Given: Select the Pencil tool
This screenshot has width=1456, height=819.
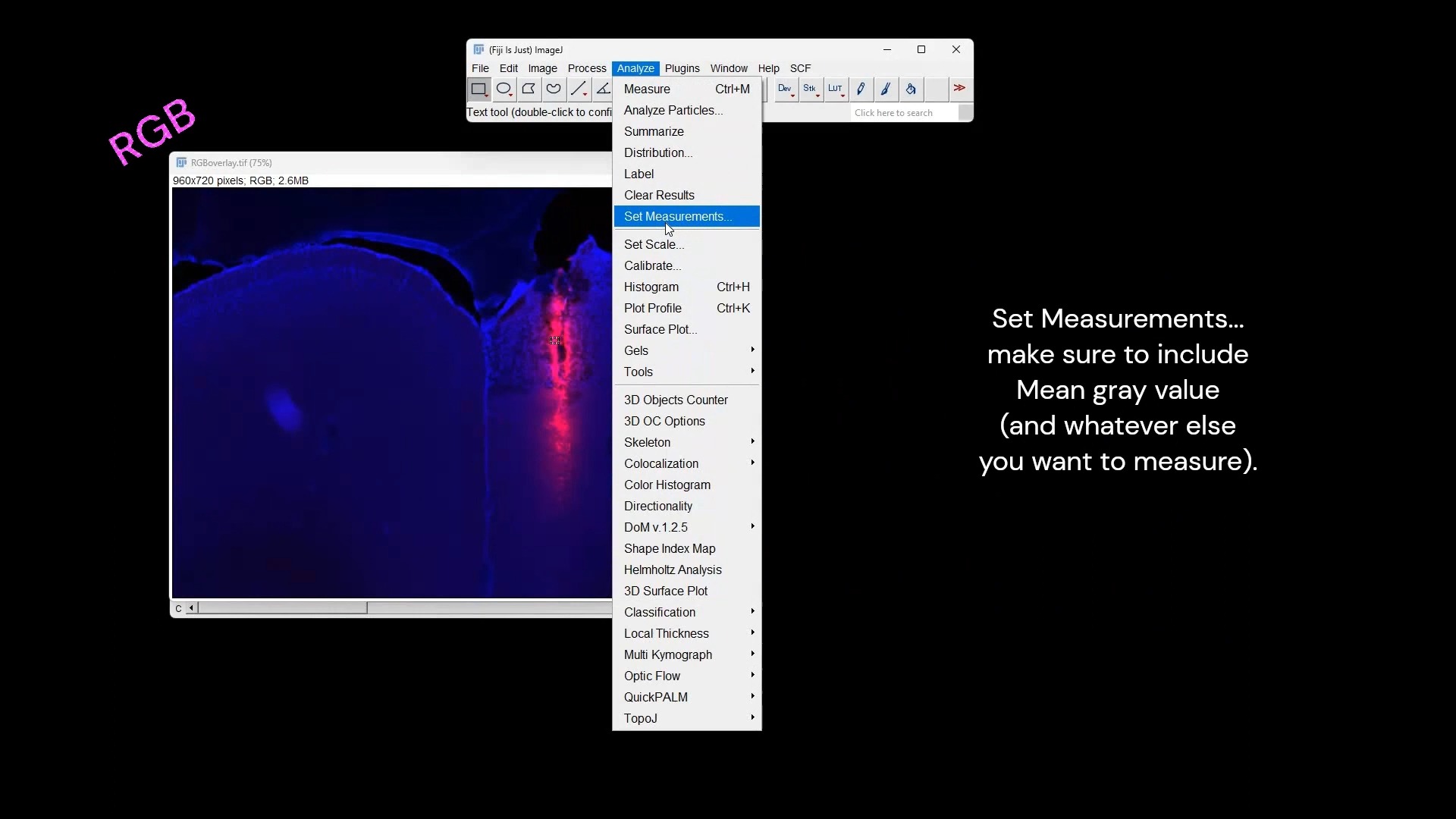Looking at the screenshot, I should (x=861, y=89).
